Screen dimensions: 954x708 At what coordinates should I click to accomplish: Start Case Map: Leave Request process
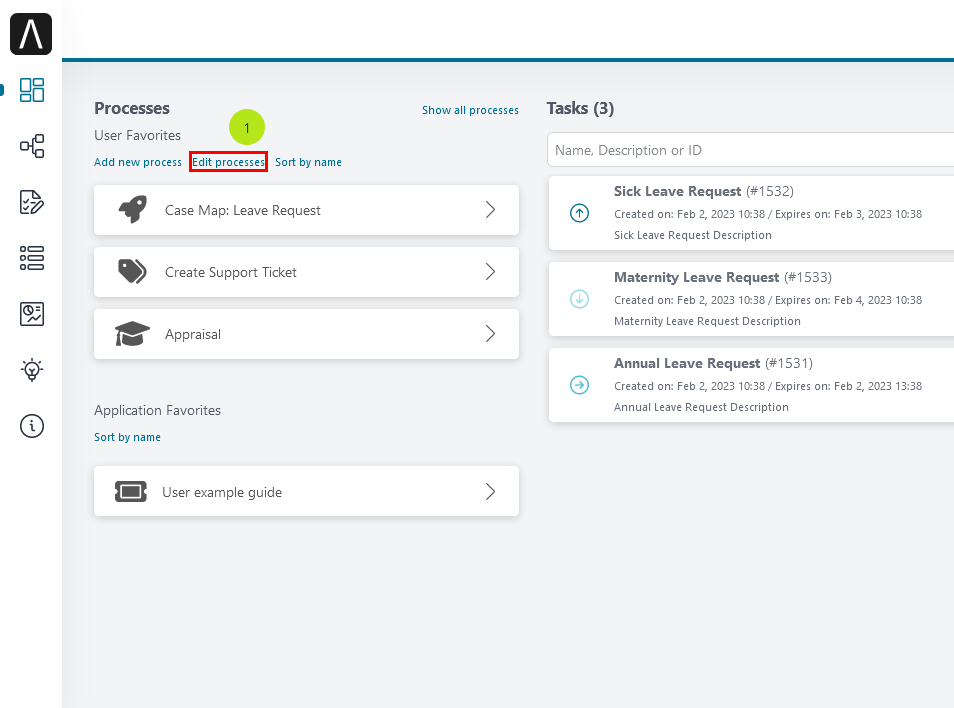(x=306, y=210)
